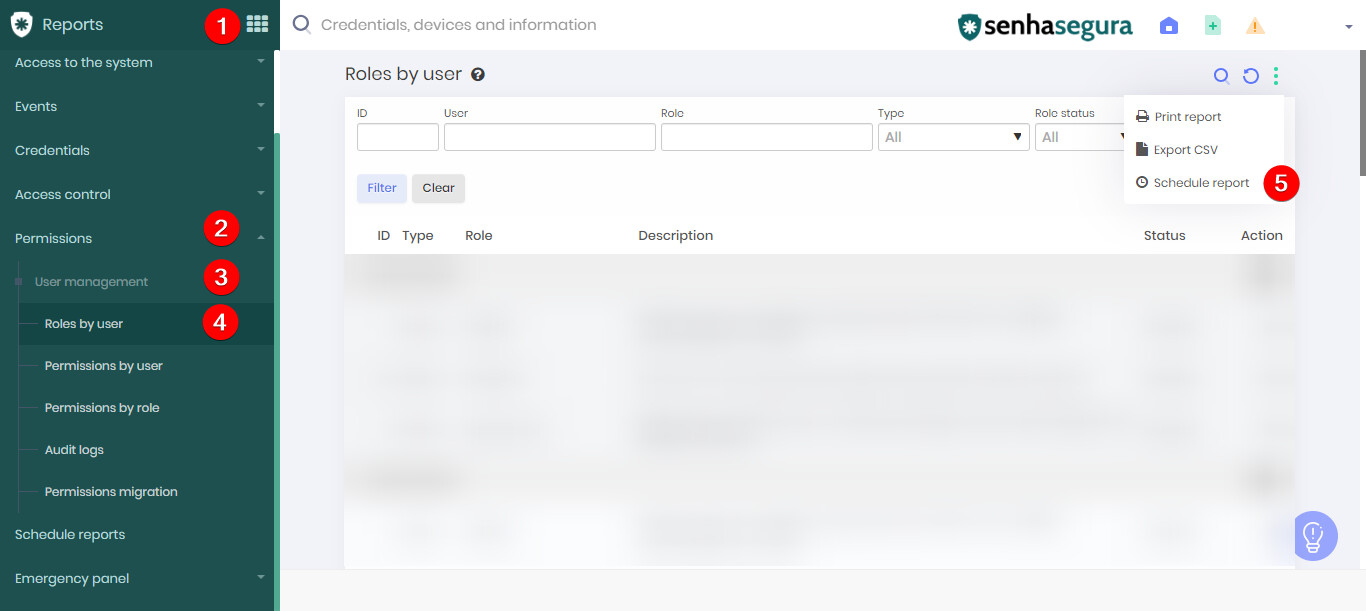Select Export CSV
The height and width of the screenshot is (611, 1366).
[1177, 150]
